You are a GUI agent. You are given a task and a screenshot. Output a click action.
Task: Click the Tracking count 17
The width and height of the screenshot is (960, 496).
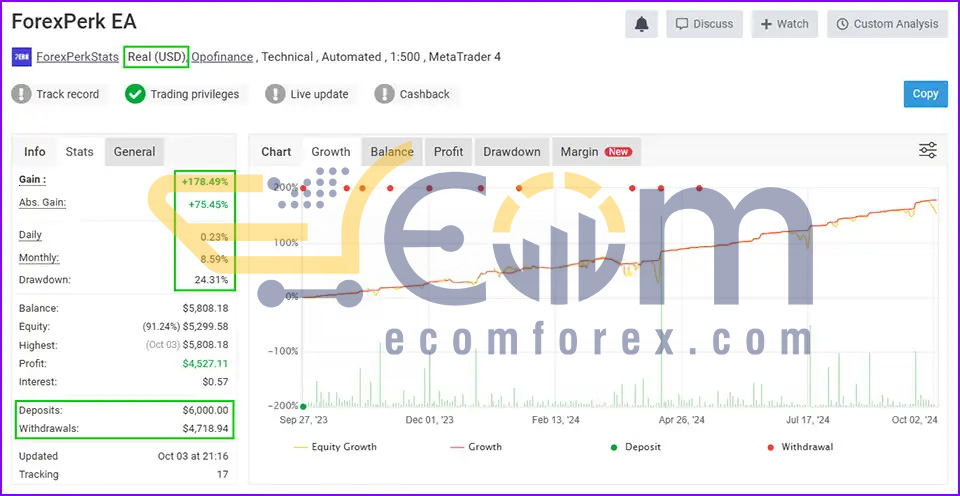(222, 475)
